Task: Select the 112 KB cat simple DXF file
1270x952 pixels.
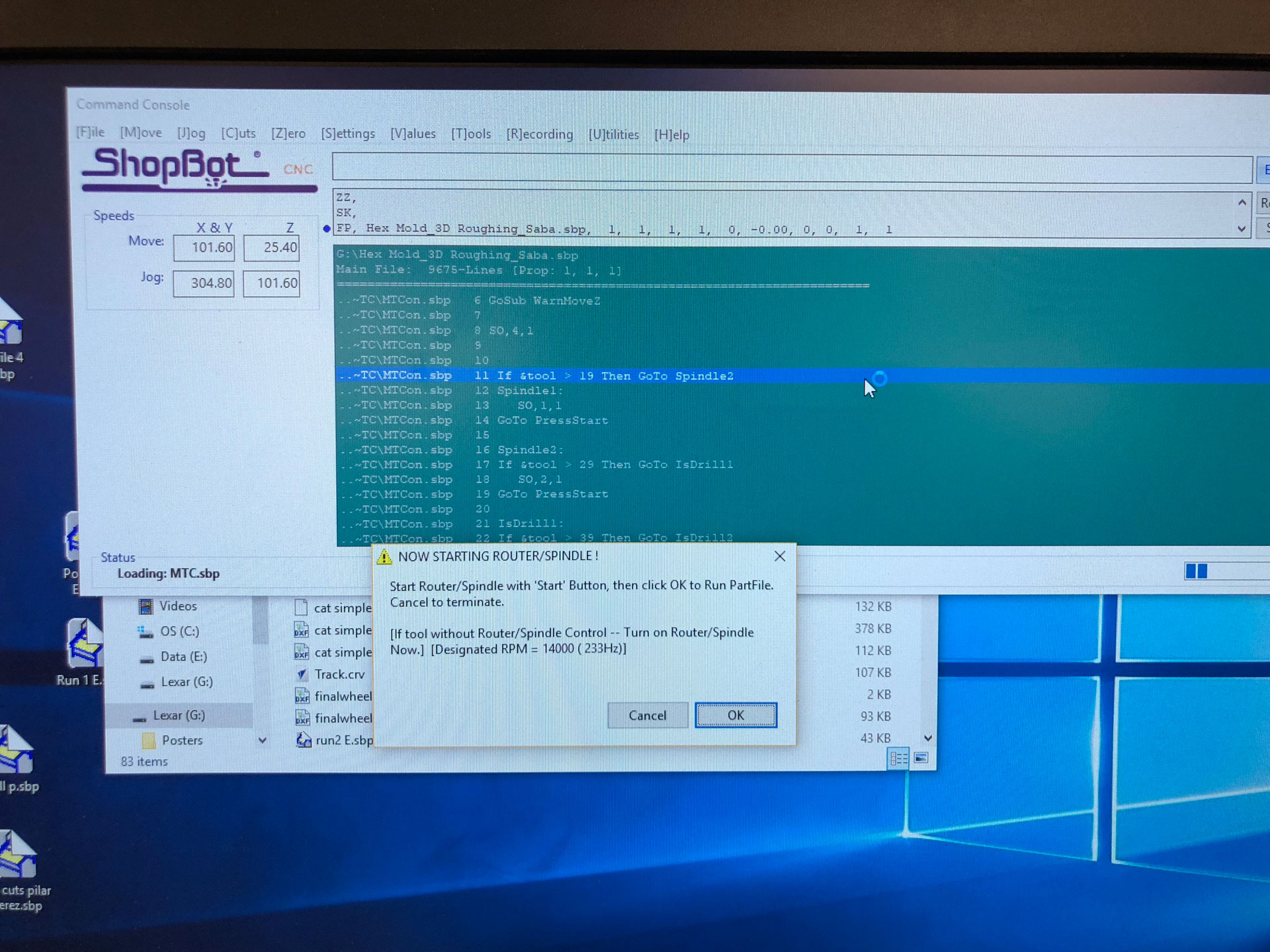Action: [x=343, y=653]
